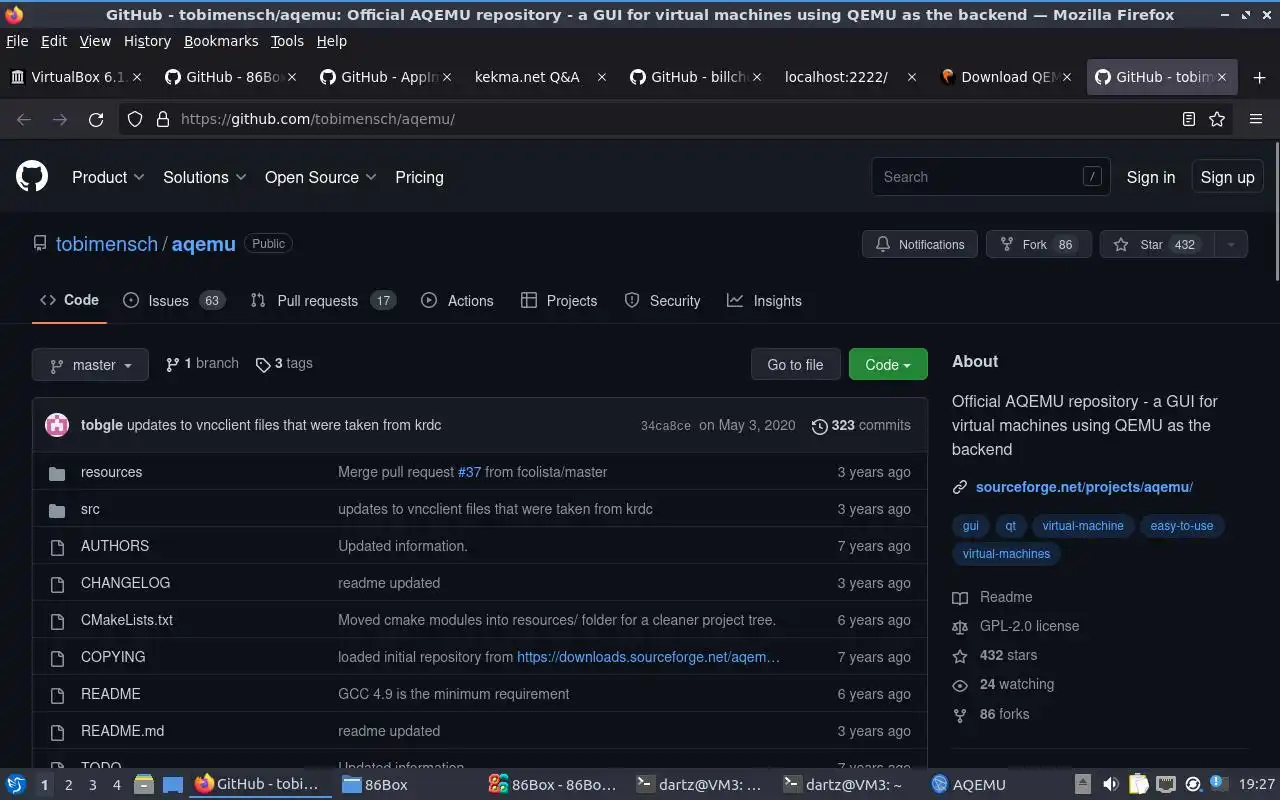
Task: Click the resources folder icon
Action: [x=57, y=472]
